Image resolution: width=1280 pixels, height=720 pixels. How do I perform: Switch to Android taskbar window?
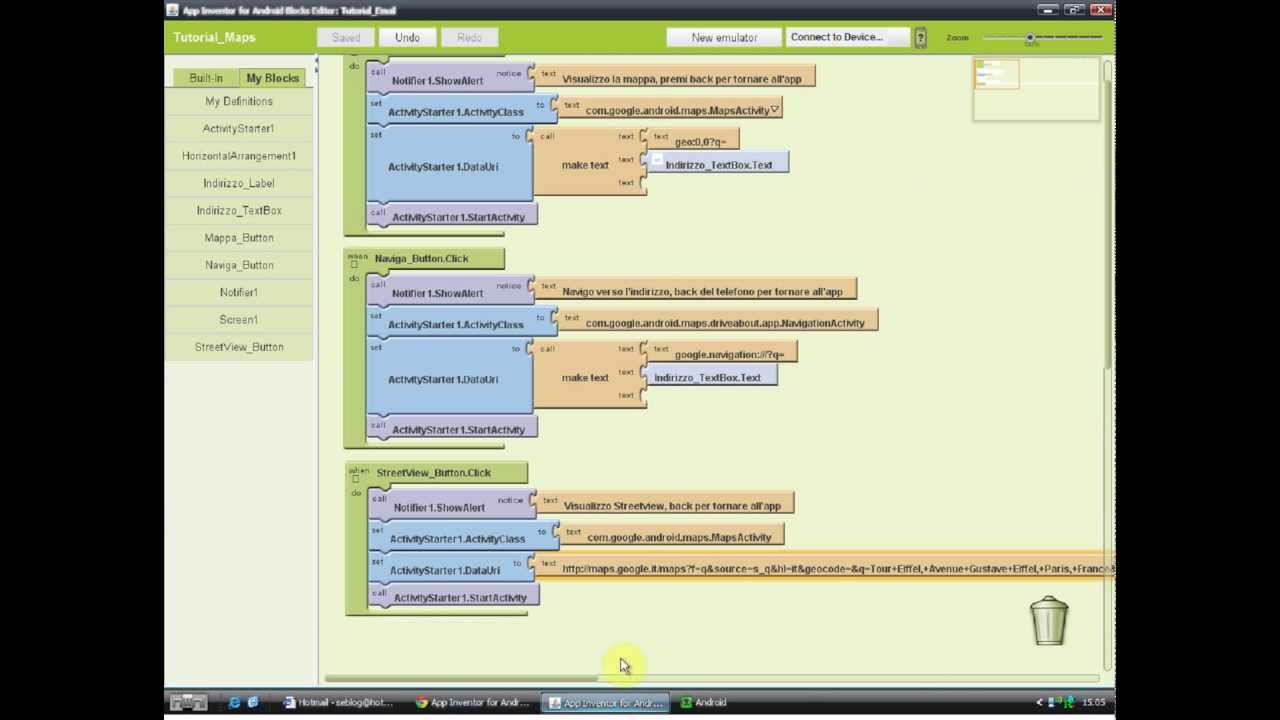pyautogui.click(x=704, y=702)
